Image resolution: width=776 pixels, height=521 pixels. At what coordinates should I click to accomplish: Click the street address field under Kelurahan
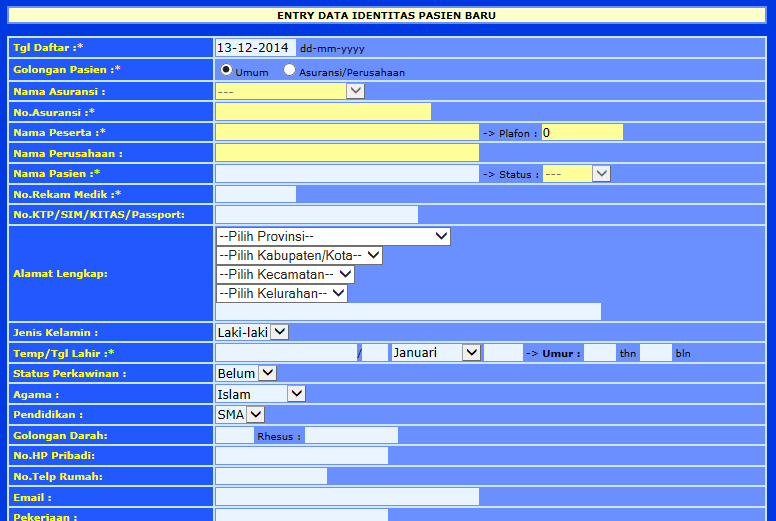pos(408,312)
